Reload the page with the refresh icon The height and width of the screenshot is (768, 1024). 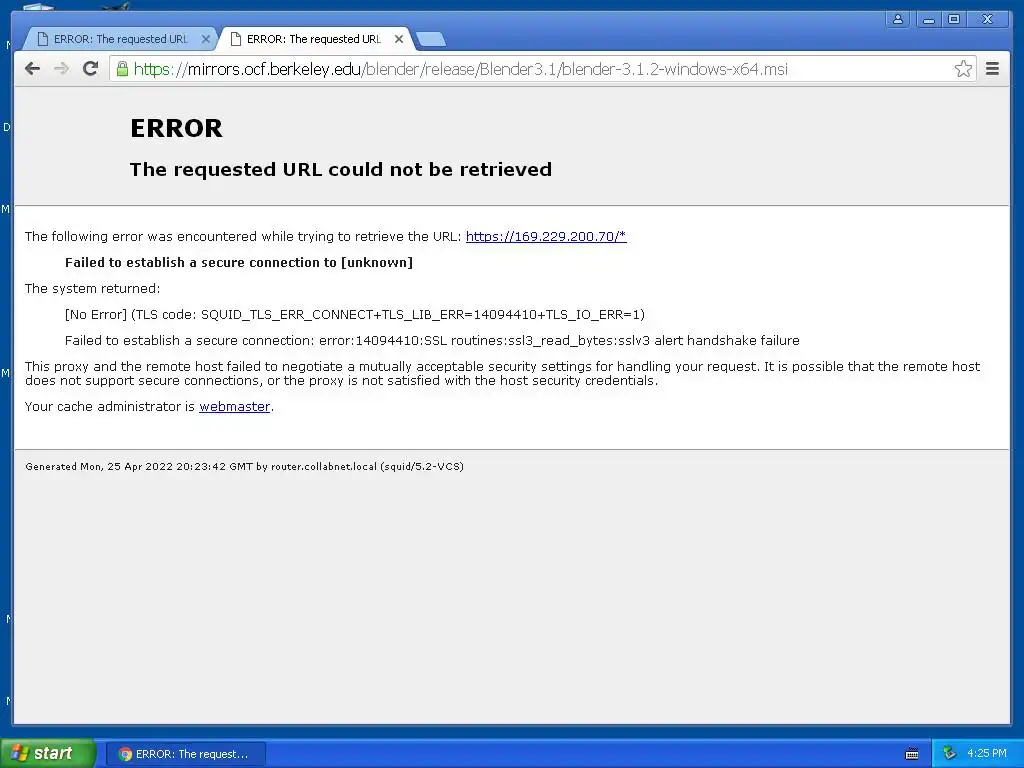point(90,69)
